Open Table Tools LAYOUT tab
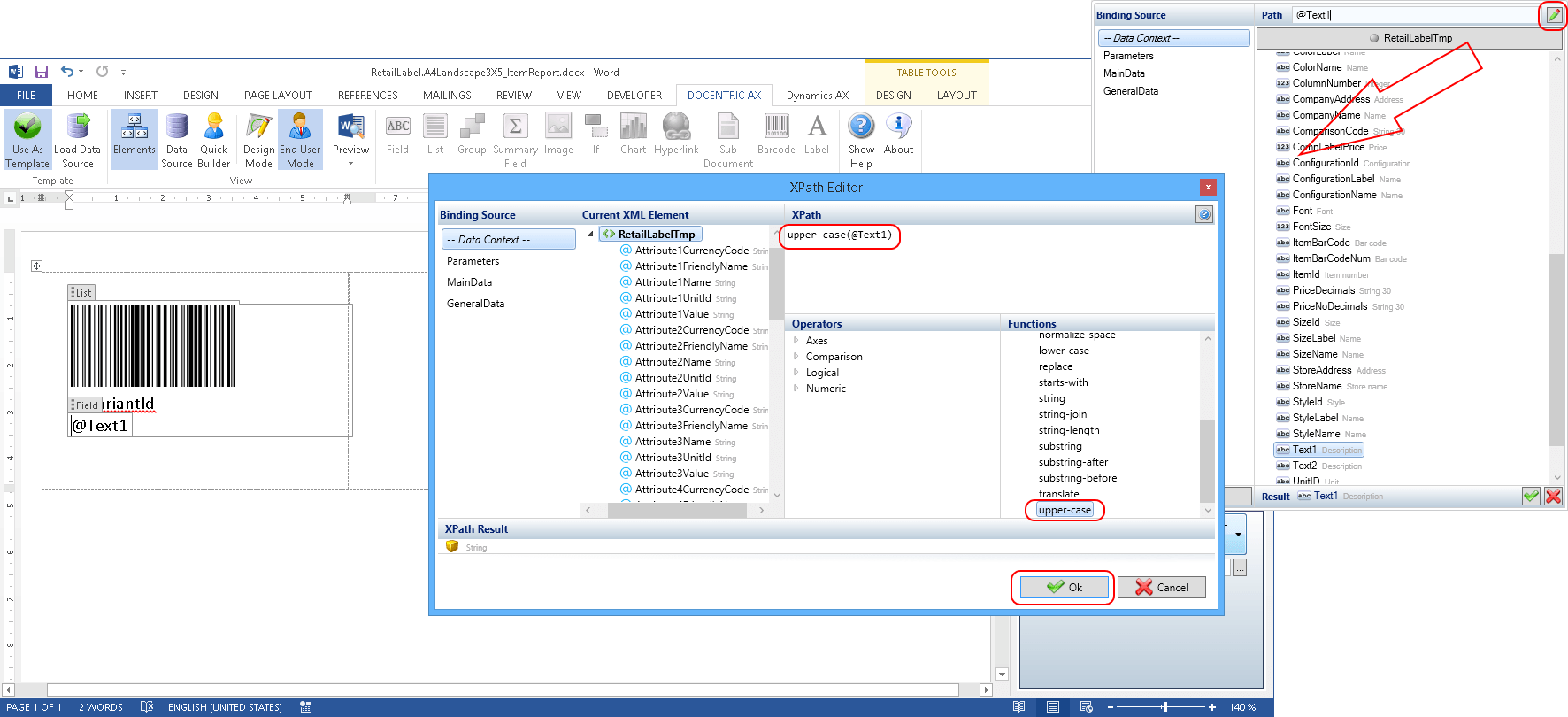 click(957, 96)
